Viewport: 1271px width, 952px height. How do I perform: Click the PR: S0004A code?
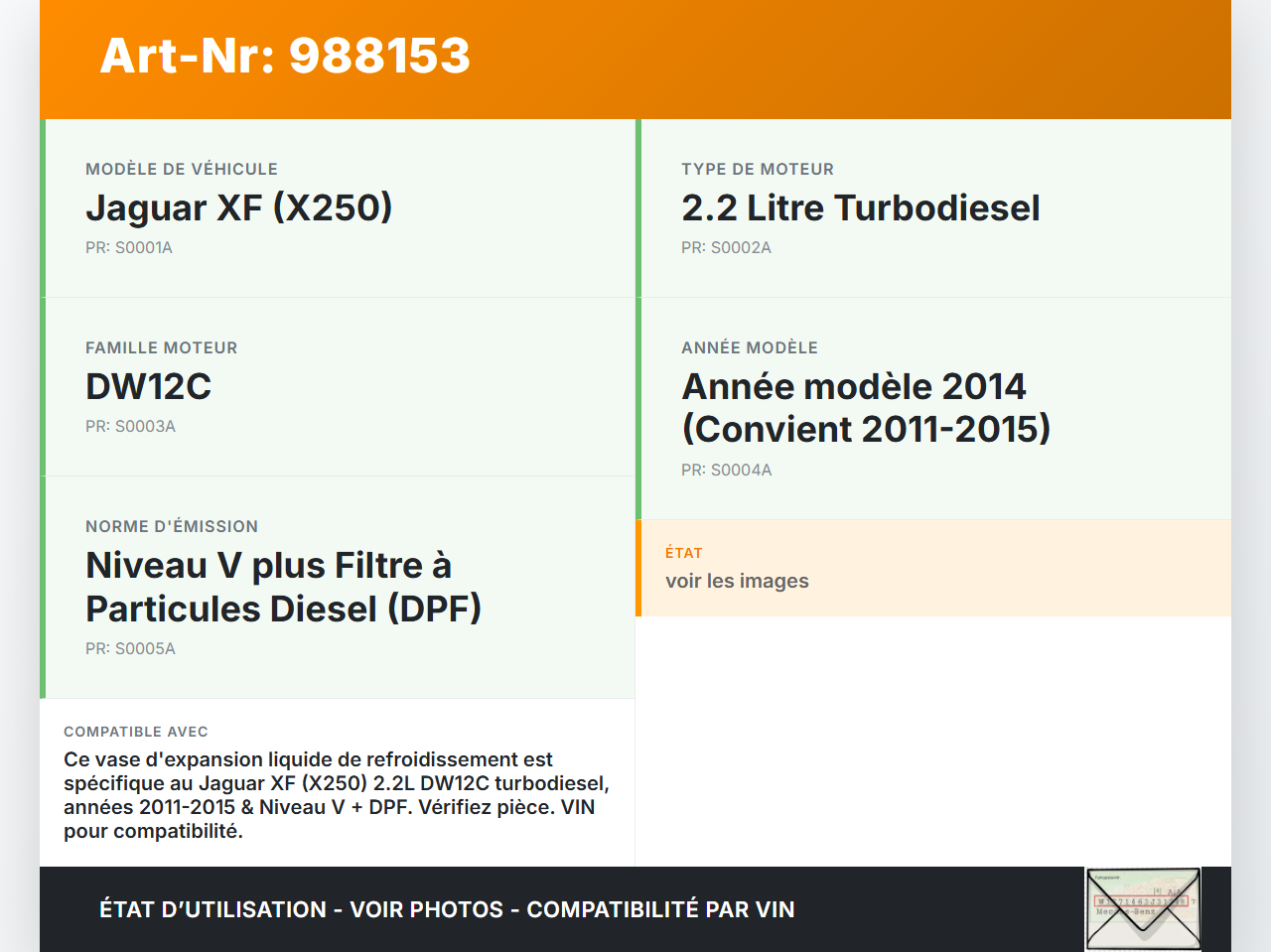coord(726,470)
